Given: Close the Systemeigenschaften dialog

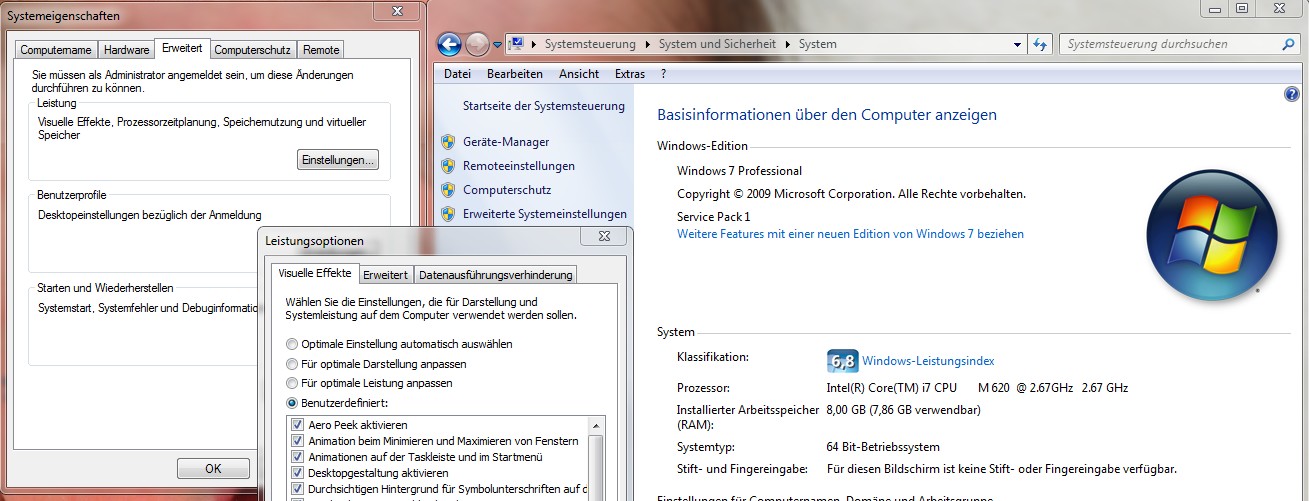Looking at the screenshot, I should 396,10.
